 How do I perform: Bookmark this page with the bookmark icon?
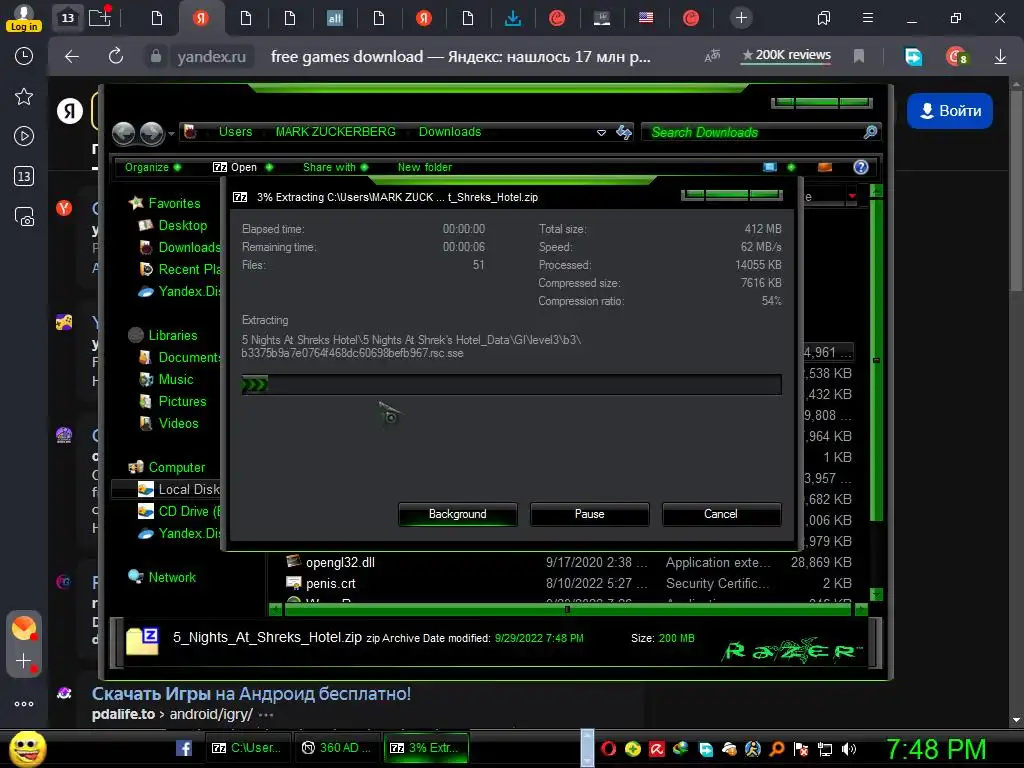click(x=859, y=57)
